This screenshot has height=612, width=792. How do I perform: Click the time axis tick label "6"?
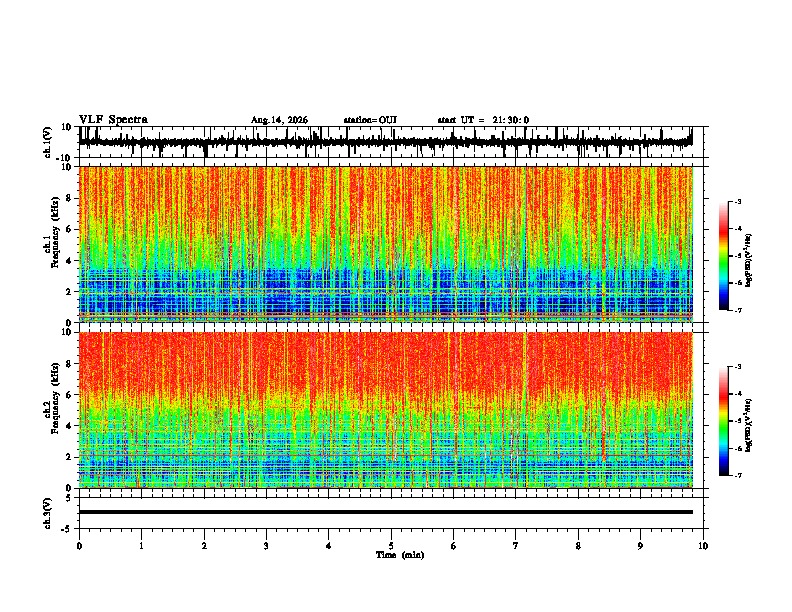click(x=454, y=546)
